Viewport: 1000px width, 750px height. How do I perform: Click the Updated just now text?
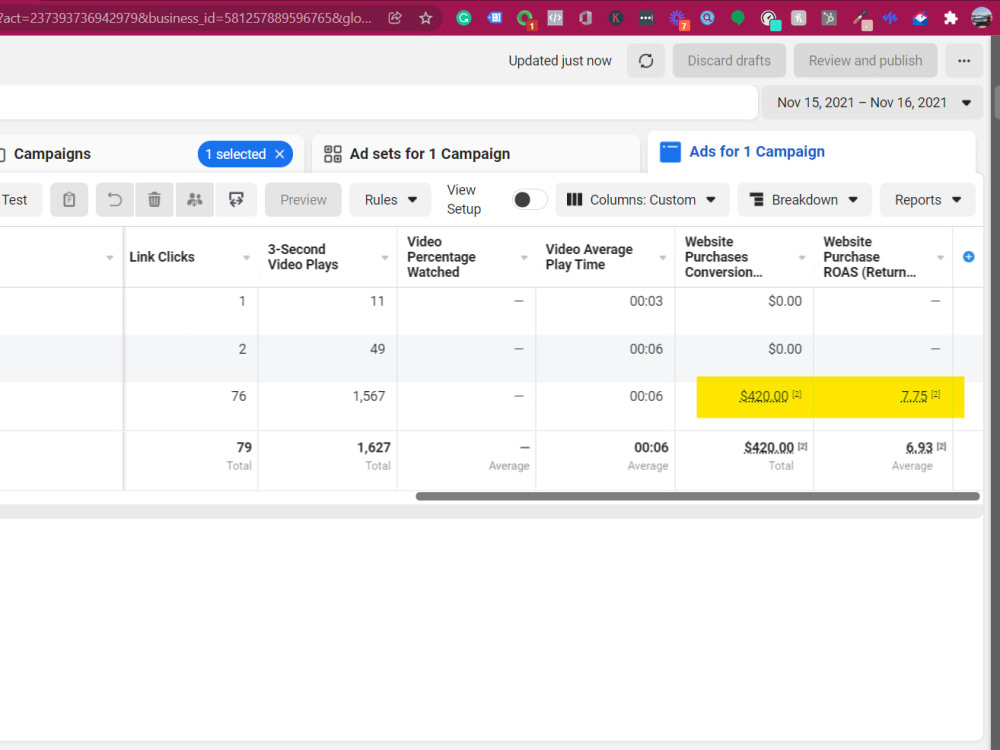pos(560,61)
